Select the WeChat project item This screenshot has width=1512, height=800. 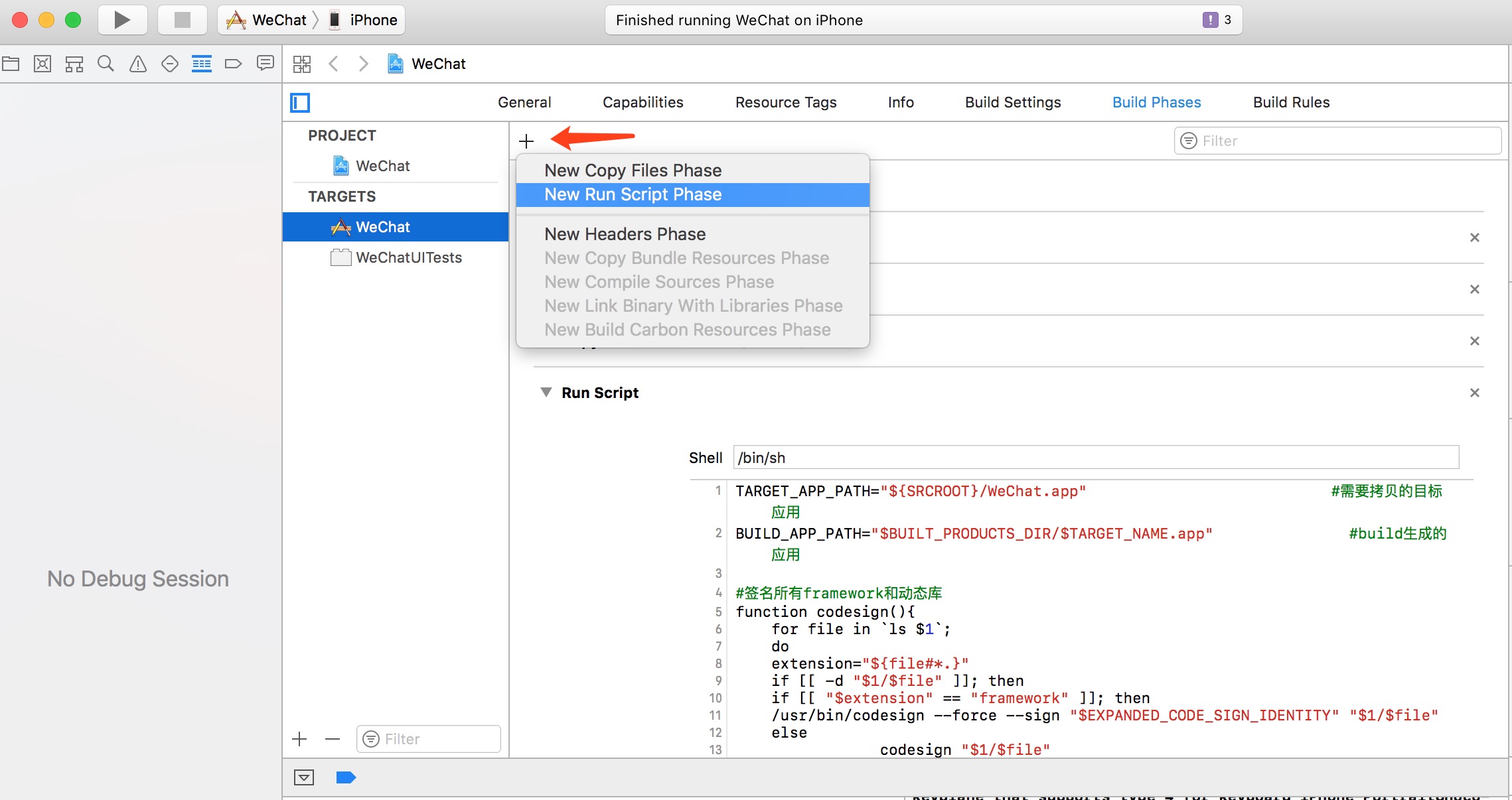(396, 166)
